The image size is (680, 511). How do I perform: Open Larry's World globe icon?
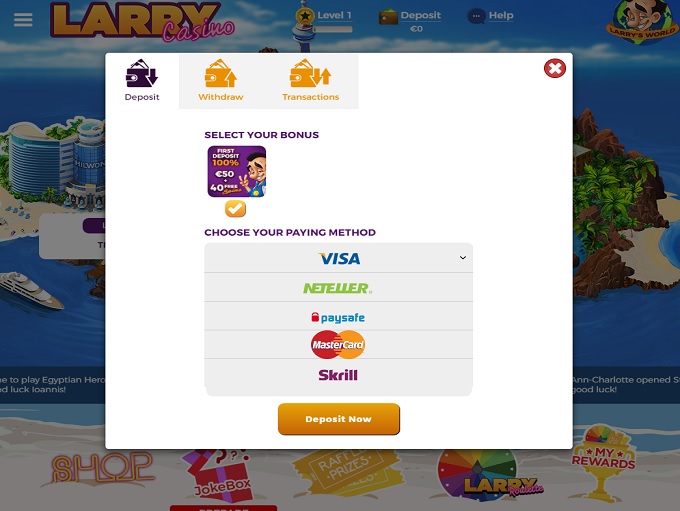click(x=642, y=21)
